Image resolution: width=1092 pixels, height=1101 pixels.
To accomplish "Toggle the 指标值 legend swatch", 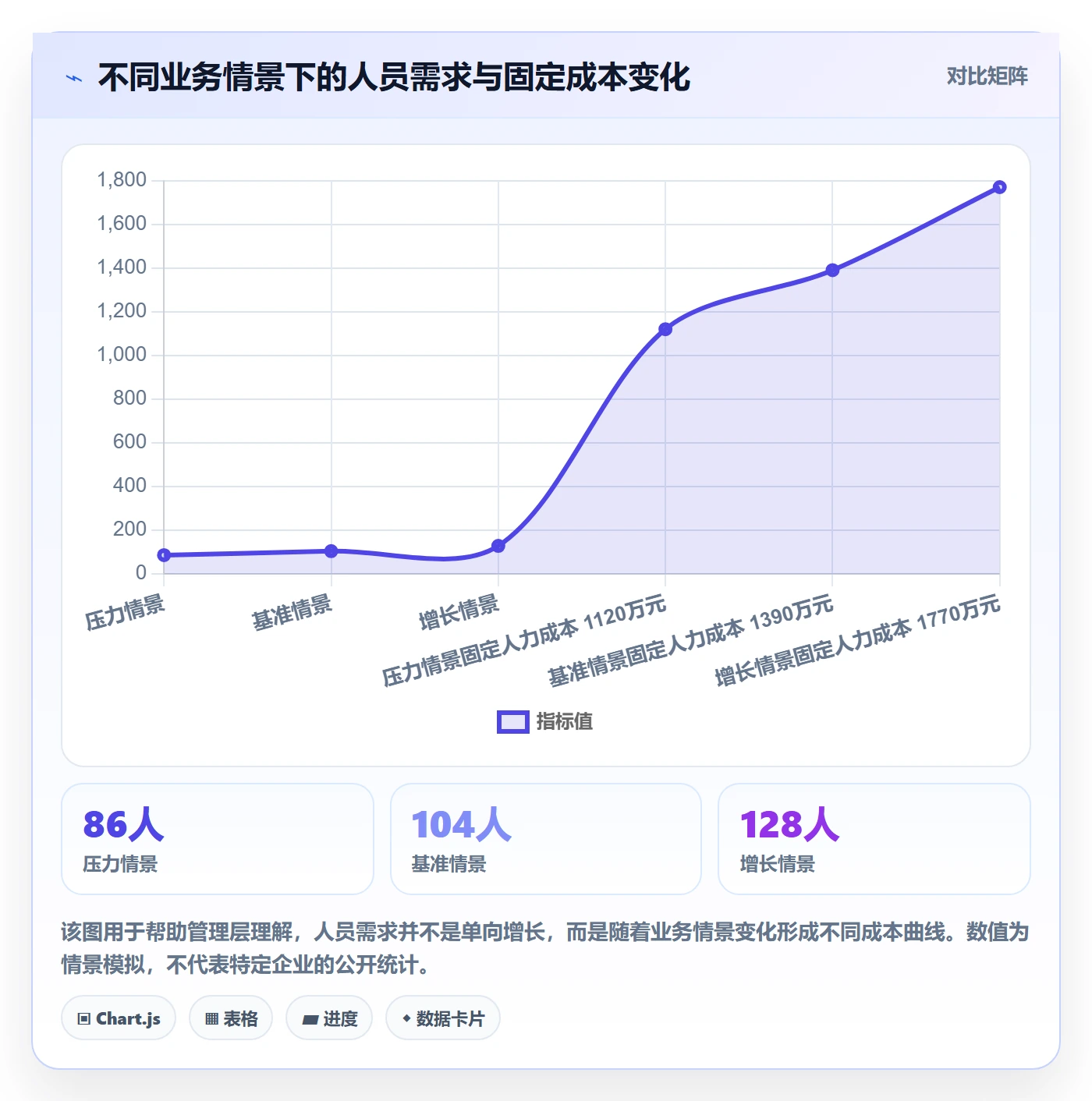I will point(513,722).
